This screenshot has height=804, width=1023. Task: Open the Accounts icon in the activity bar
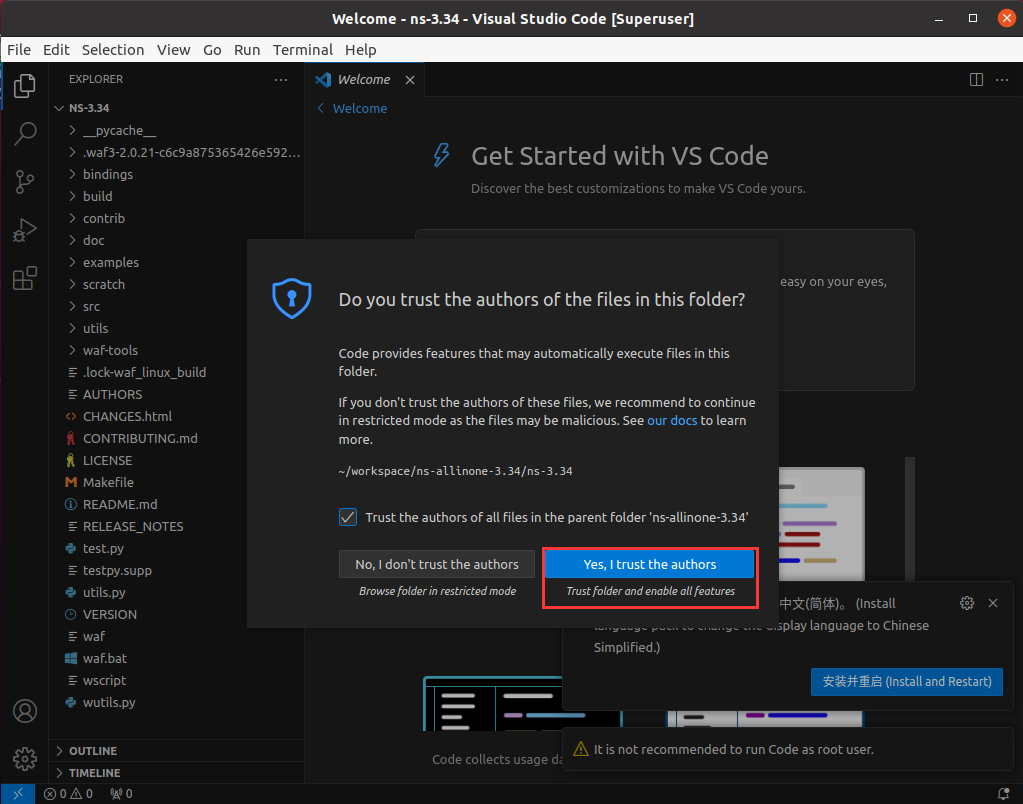click(x=25, y=710)
